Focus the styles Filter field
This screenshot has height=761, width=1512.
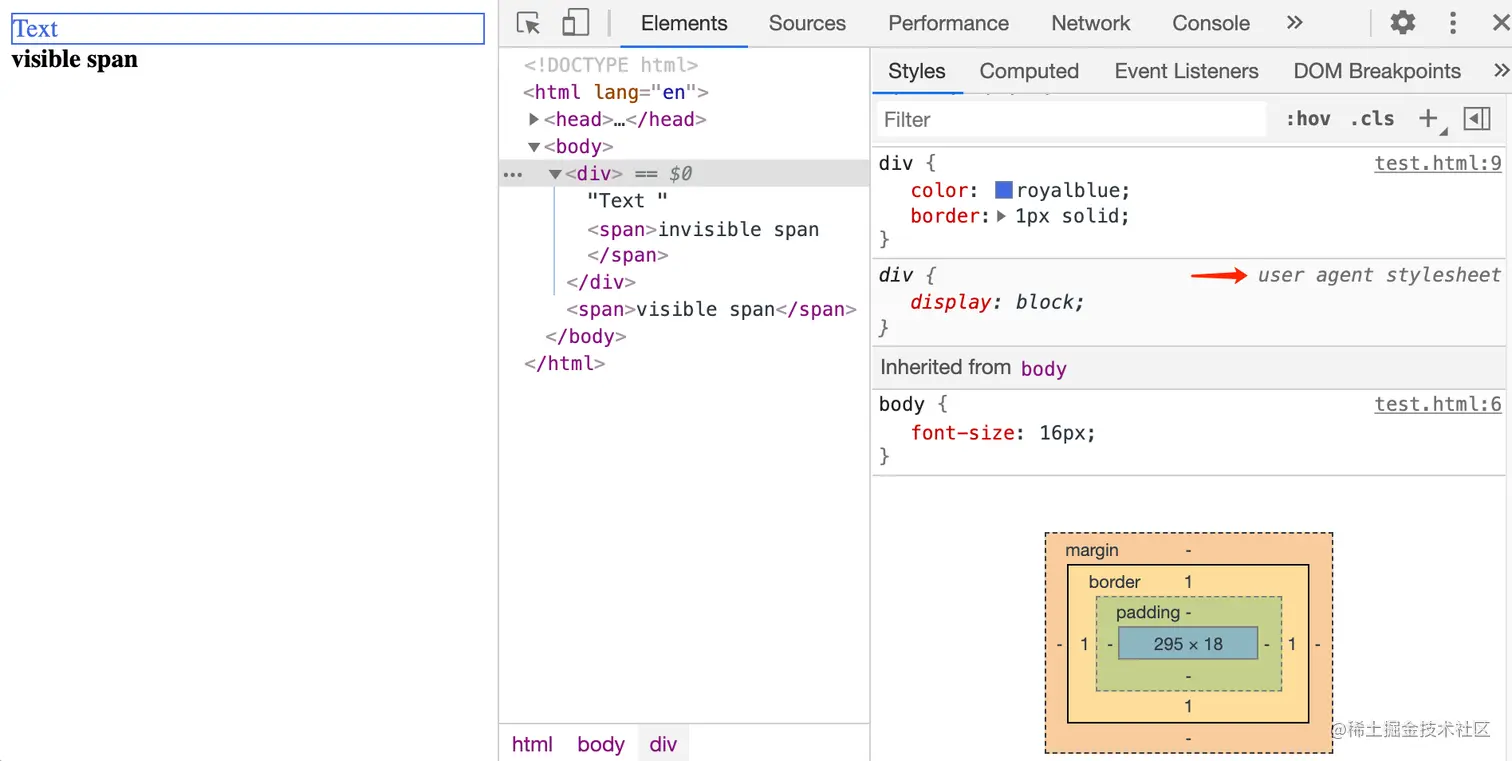[x=1071, y=119]
